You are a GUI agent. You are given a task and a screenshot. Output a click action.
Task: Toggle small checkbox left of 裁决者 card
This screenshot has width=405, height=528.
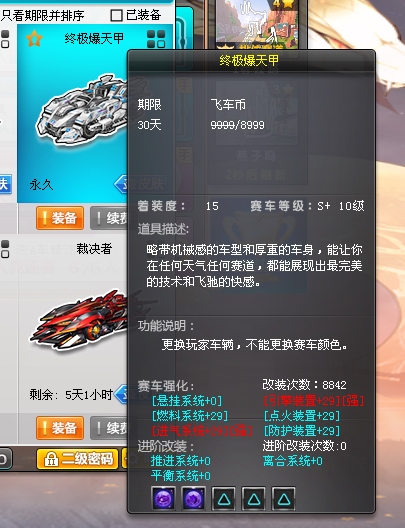tap(5, 249)
